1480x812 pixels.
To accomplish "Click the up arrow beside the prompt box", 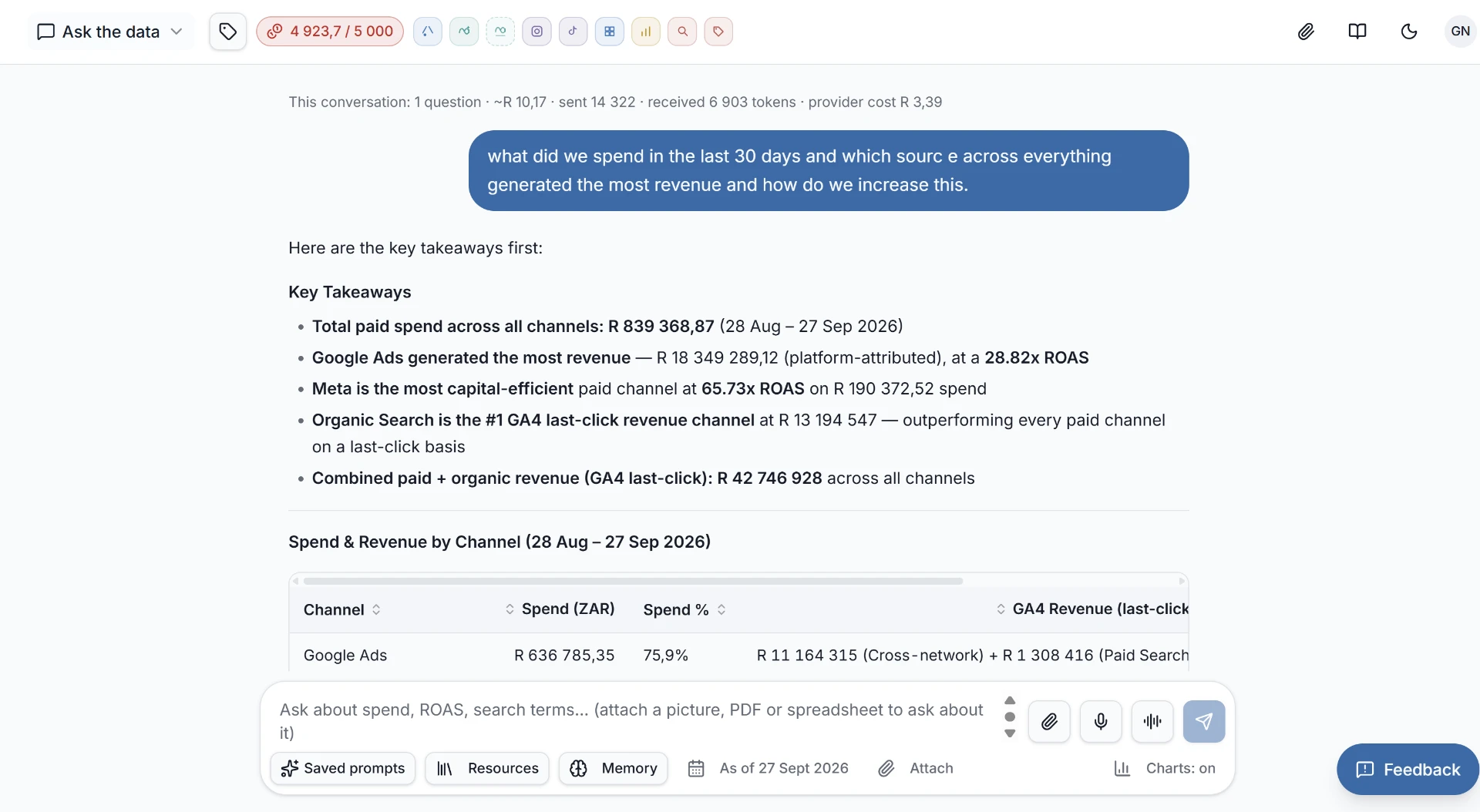I will (x=1010, y=700).
